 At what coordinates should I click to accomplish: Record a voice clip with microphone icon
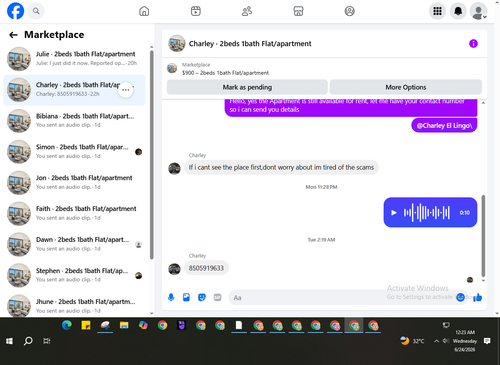(x=171, y=297)
